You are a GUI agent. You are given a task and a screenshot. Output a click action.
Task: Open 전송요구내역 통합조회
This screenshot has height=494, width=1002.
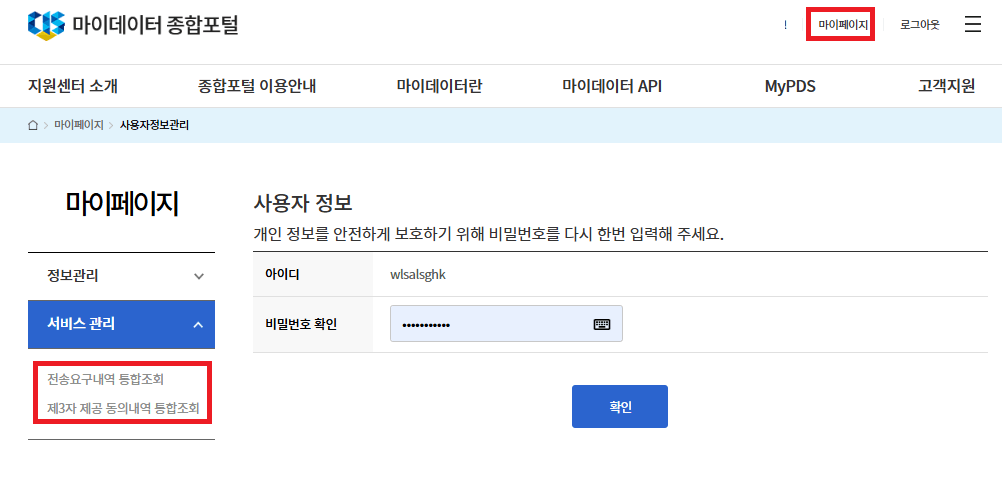(105, 380)
